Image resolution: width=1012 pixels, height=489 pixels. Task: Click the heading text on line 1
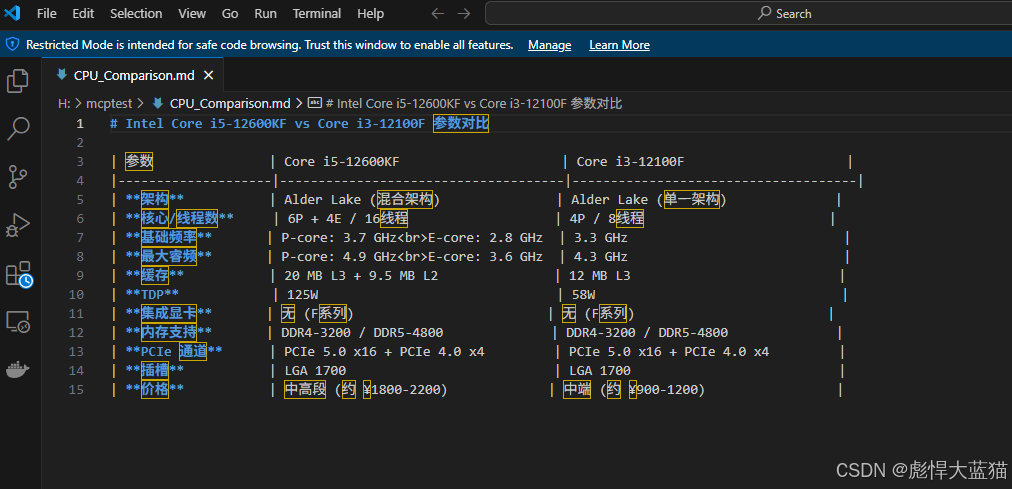[299, 123]
